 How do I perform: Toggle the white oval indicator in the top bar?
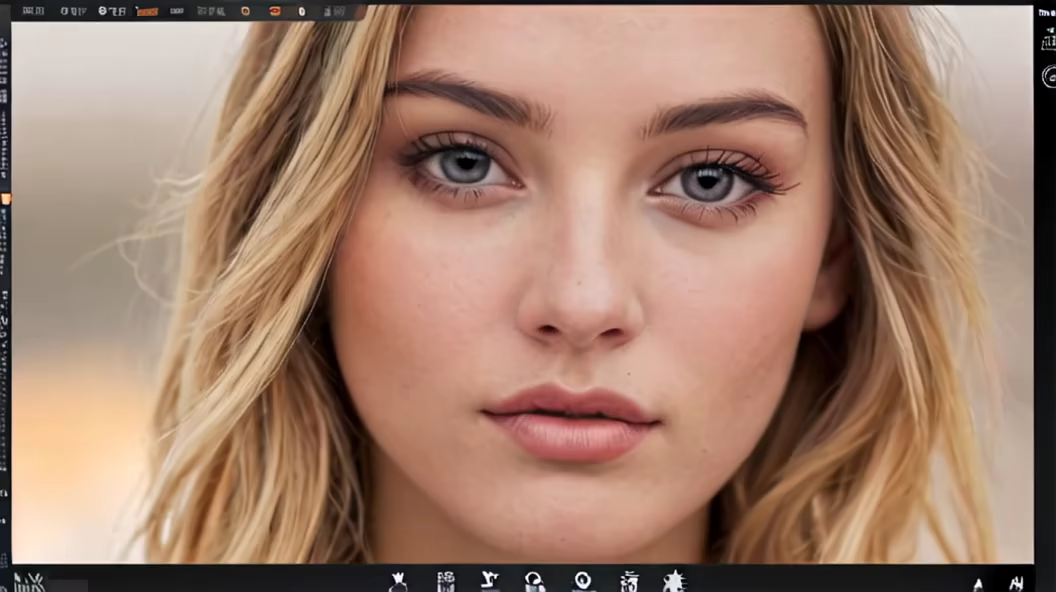pyautogui.click(x=302, y=11)
